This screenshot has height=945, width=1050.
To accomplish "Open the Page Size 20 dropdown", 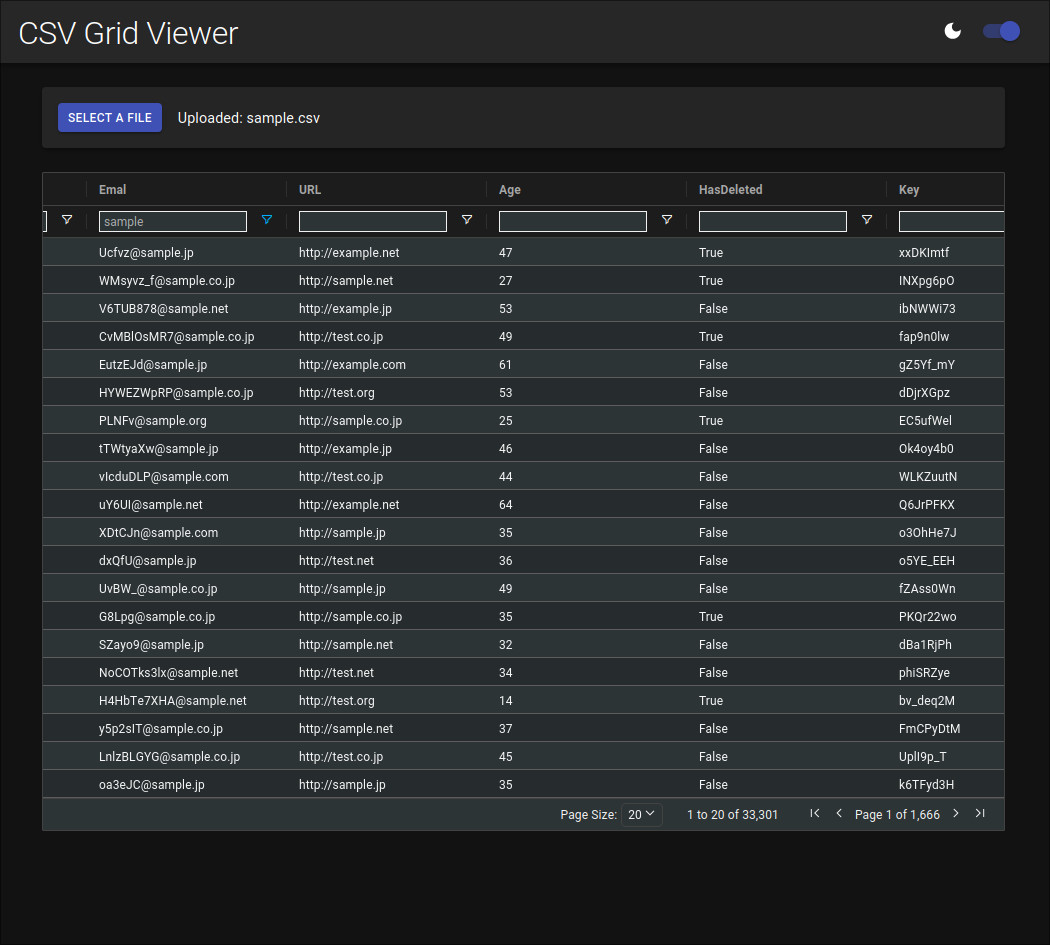I will (642, 814).
